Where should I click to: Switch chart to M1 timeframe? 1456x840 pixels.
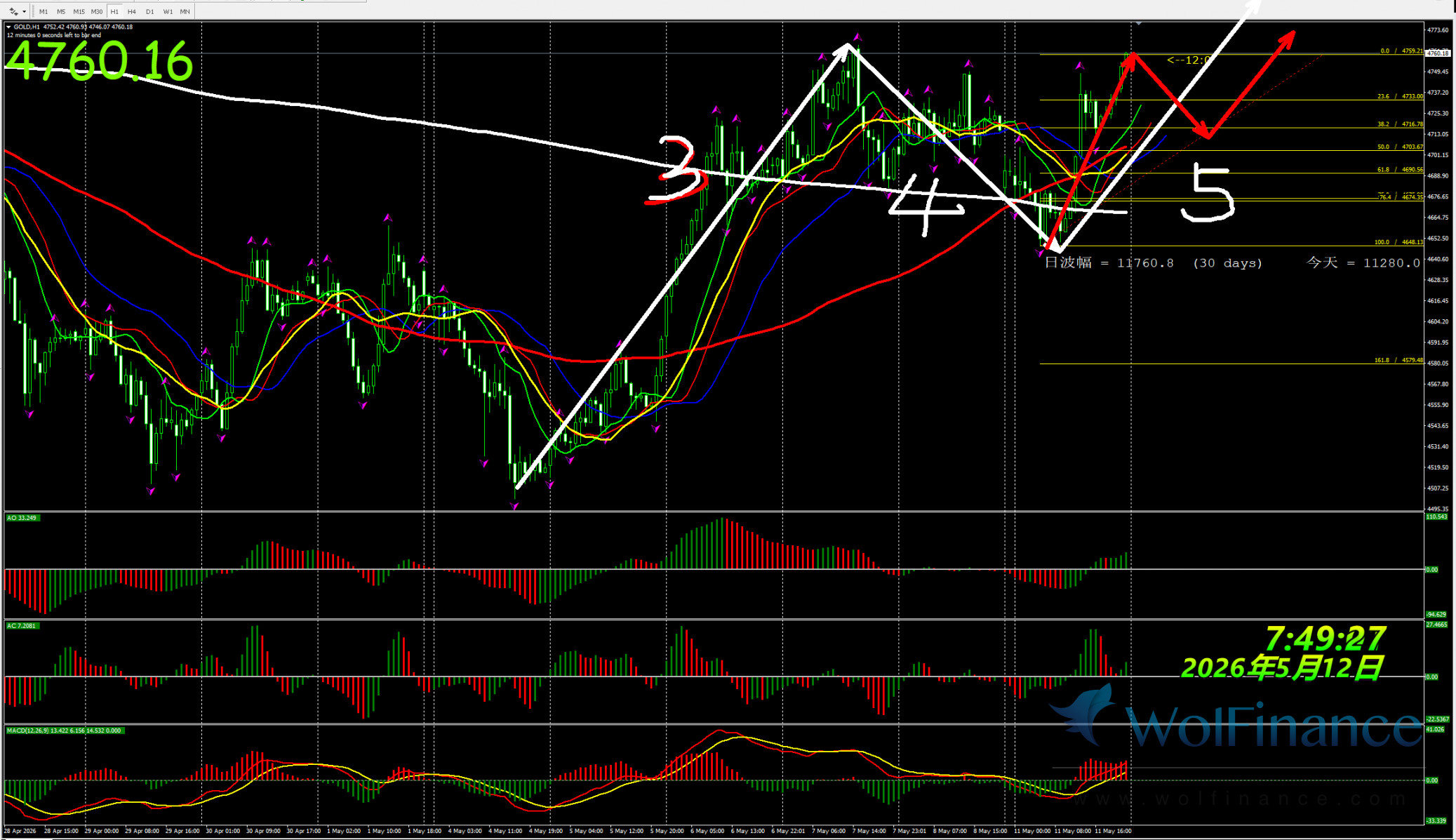[x=44, y=11]
